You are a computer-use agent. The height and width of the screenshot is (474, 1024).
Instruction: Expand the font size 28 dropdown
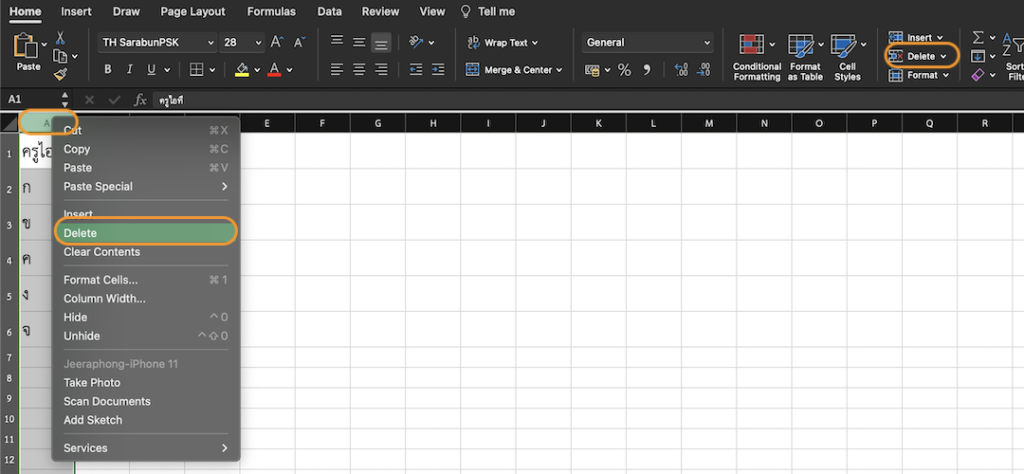pyautogui.click(x=258, y=43)
